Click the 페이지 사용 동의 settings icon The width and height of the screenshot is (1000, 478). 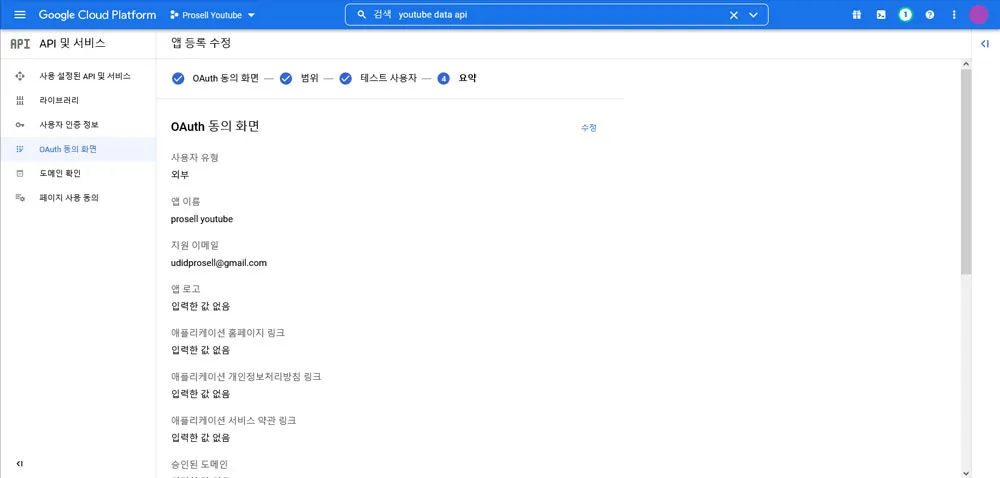click(20, 198)
